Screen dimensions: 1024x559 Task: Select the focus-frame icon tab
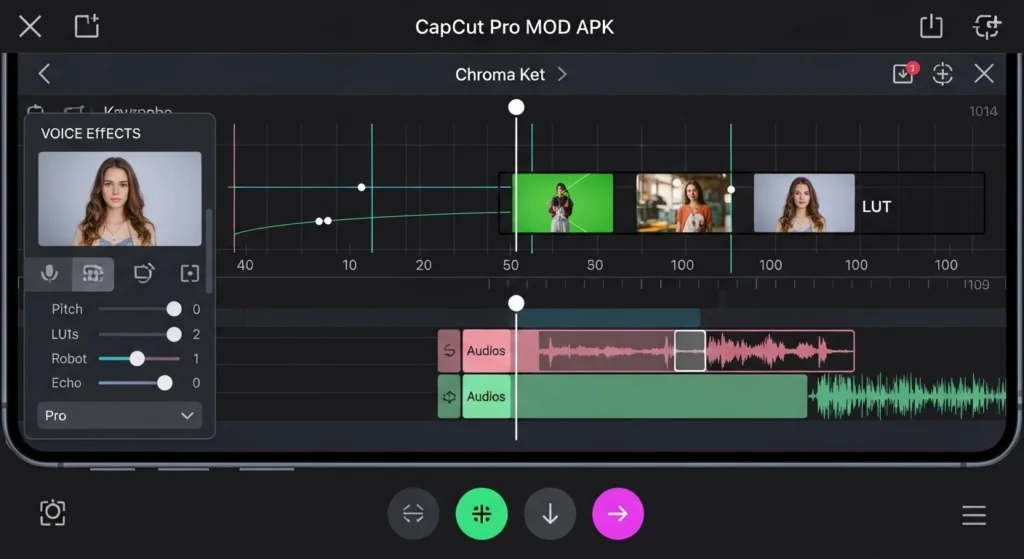click(x=189, y=273)
